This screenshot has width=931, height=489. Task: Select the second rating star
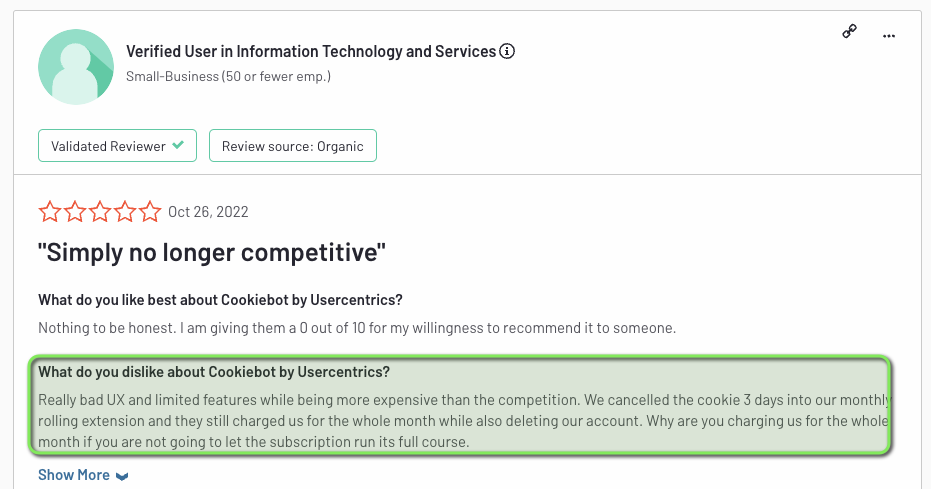click(74, 212)
